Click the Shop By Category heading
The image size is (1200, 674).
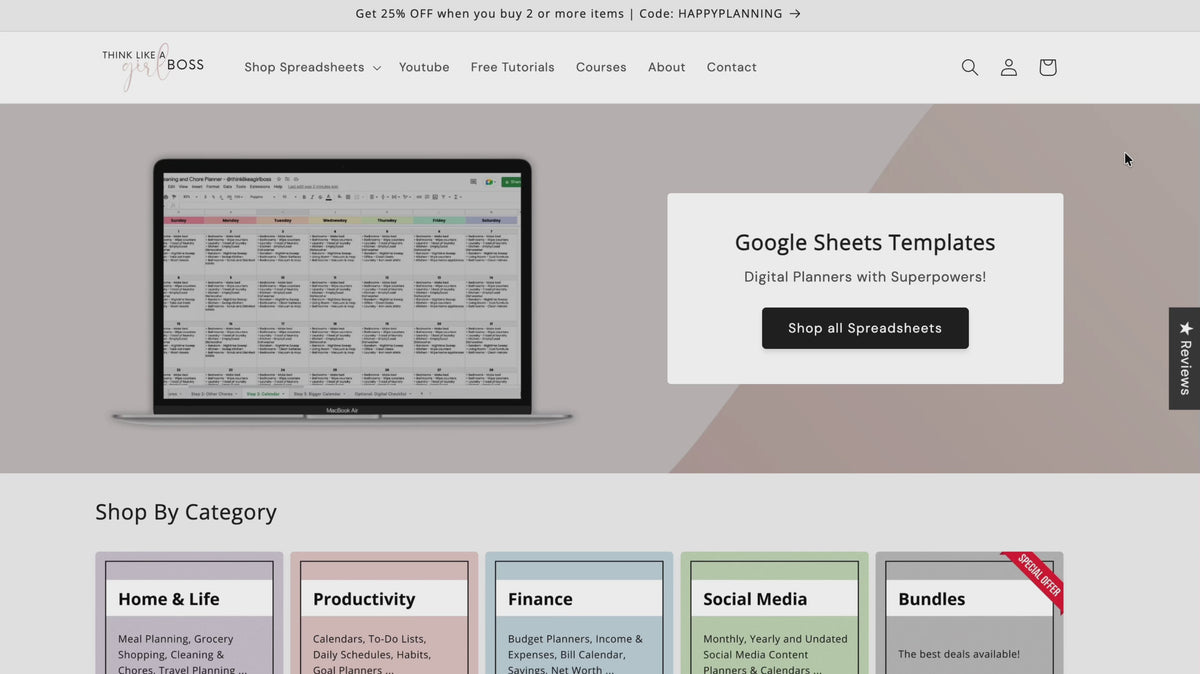click(x=186, y=512)
